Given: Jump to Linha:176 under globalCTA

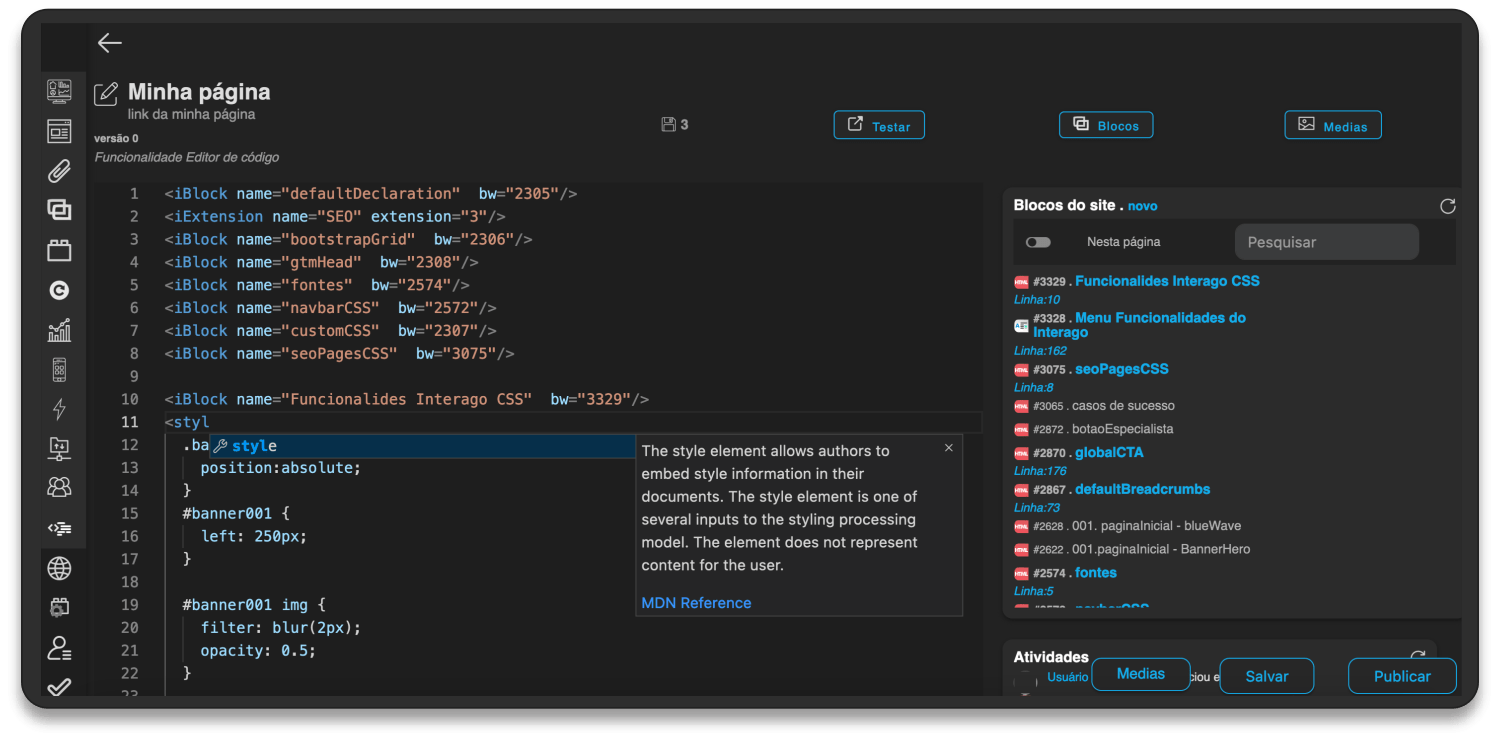Looking at the screenshot, I should point(1040,471).
